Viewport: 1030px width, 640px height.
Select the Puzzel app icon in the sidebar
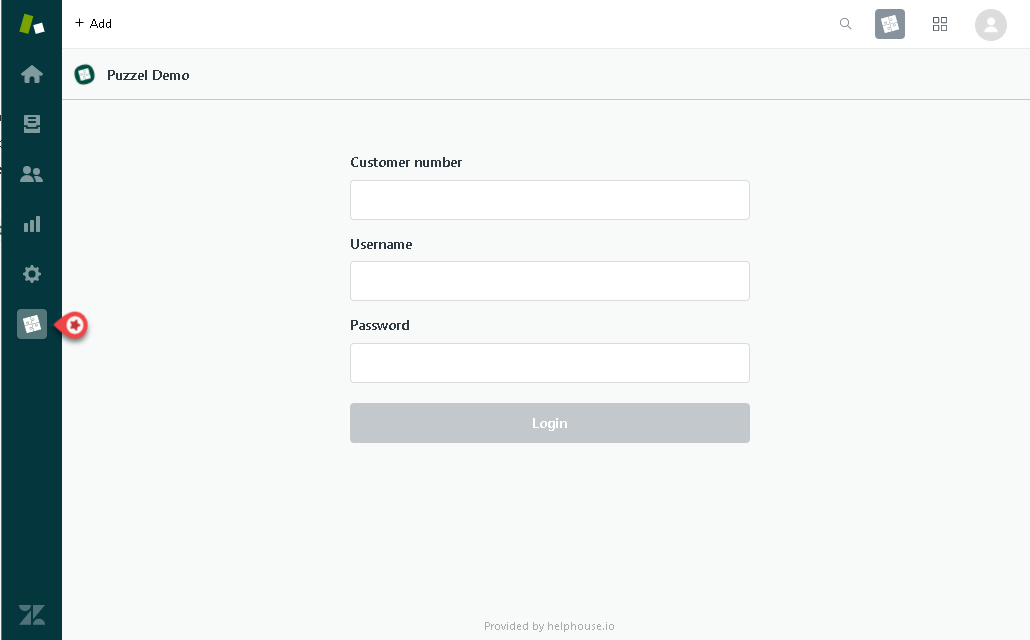pos(32,324)
